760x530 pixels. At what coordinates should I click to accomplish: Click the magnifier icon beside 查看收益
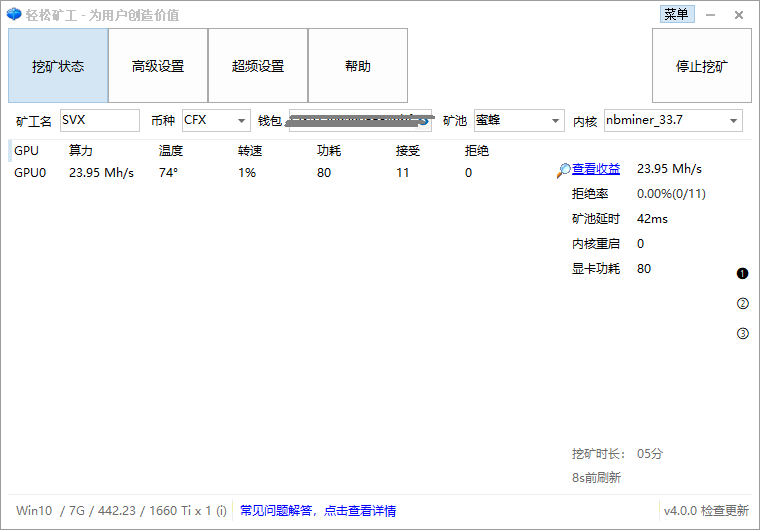pyautogui.click(x=564, y=170)
